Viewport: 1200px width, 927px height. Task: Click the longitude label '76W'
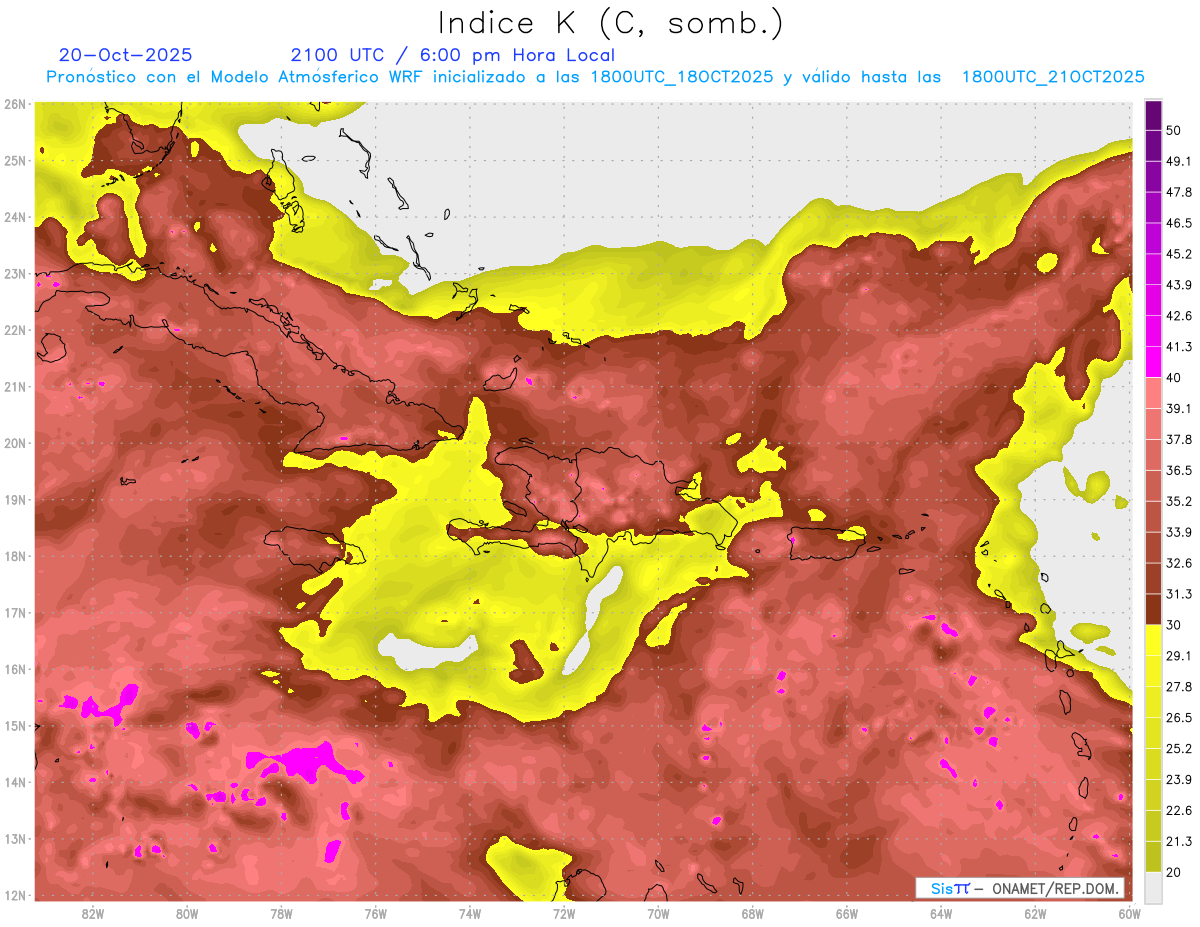click(x=376, y=914)
